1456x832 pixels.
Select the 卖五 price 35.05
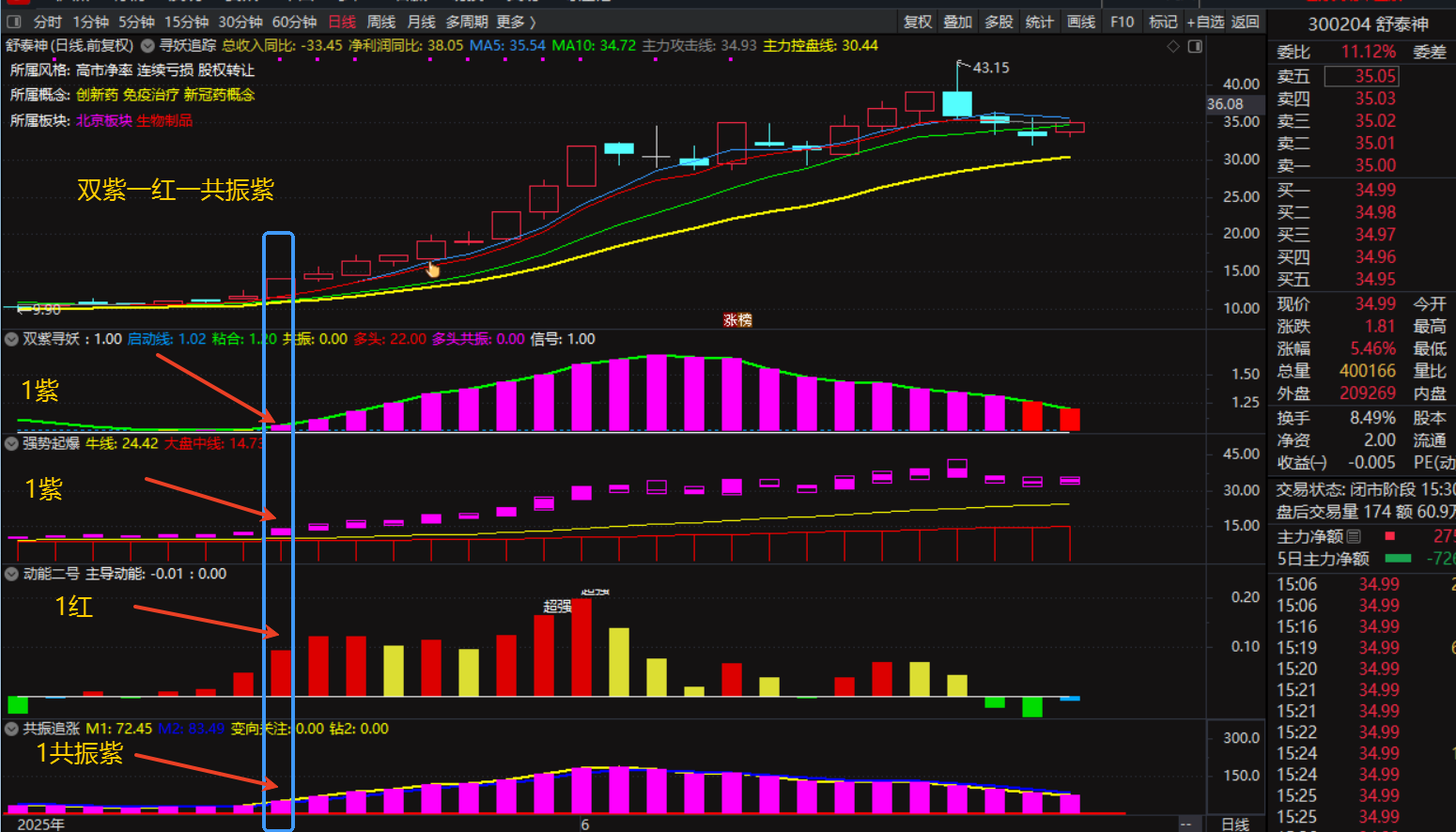(x=1374, y=76)
